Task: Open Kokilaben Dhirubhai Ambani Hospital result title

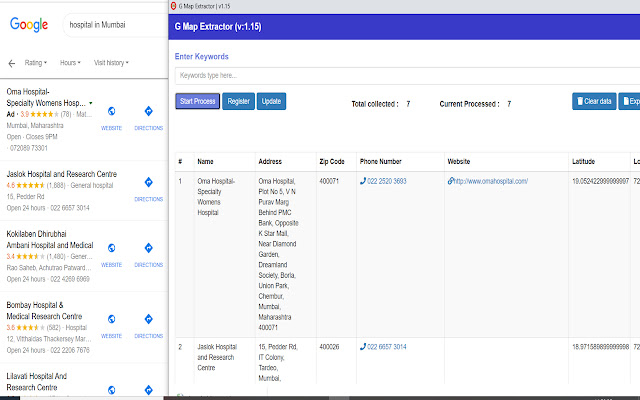Action: point(50,240)
